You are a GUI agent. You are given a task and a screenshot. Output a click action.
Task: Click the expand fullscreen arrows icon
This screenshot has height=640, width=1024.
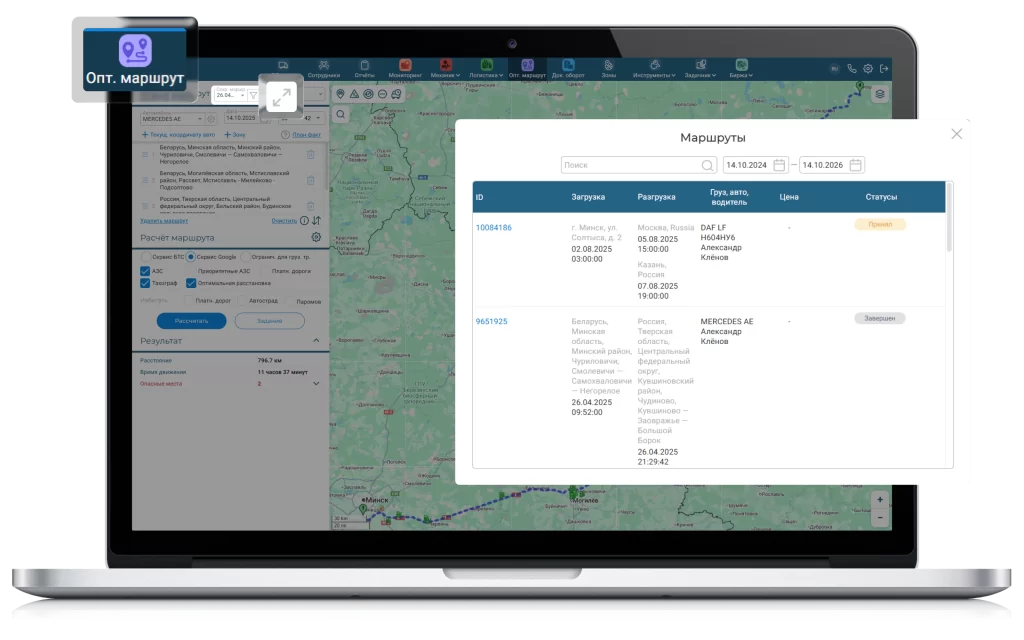[281, 97]
